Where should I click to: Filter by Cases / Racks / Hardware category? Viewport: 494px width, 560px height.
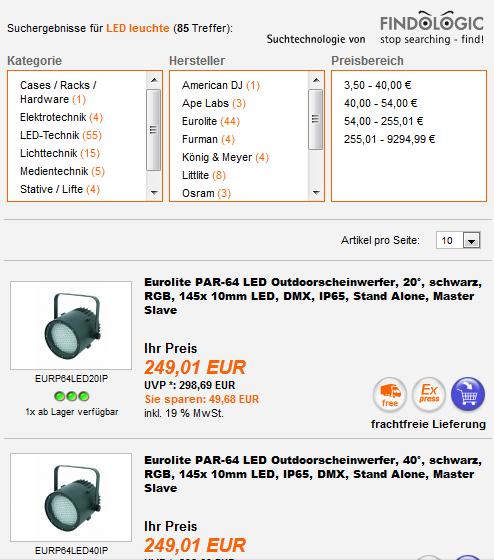pyautogui.click(x=58, y=92)
